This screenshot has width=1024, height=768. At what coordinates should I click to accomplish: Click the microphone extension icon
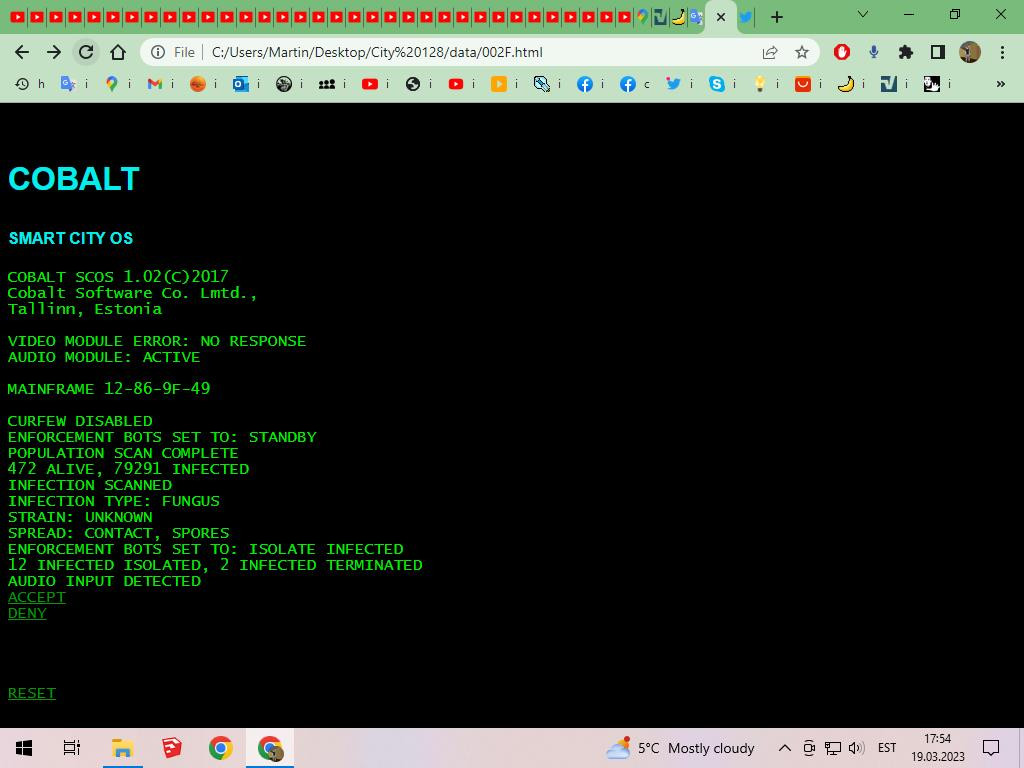click(874, 52)
